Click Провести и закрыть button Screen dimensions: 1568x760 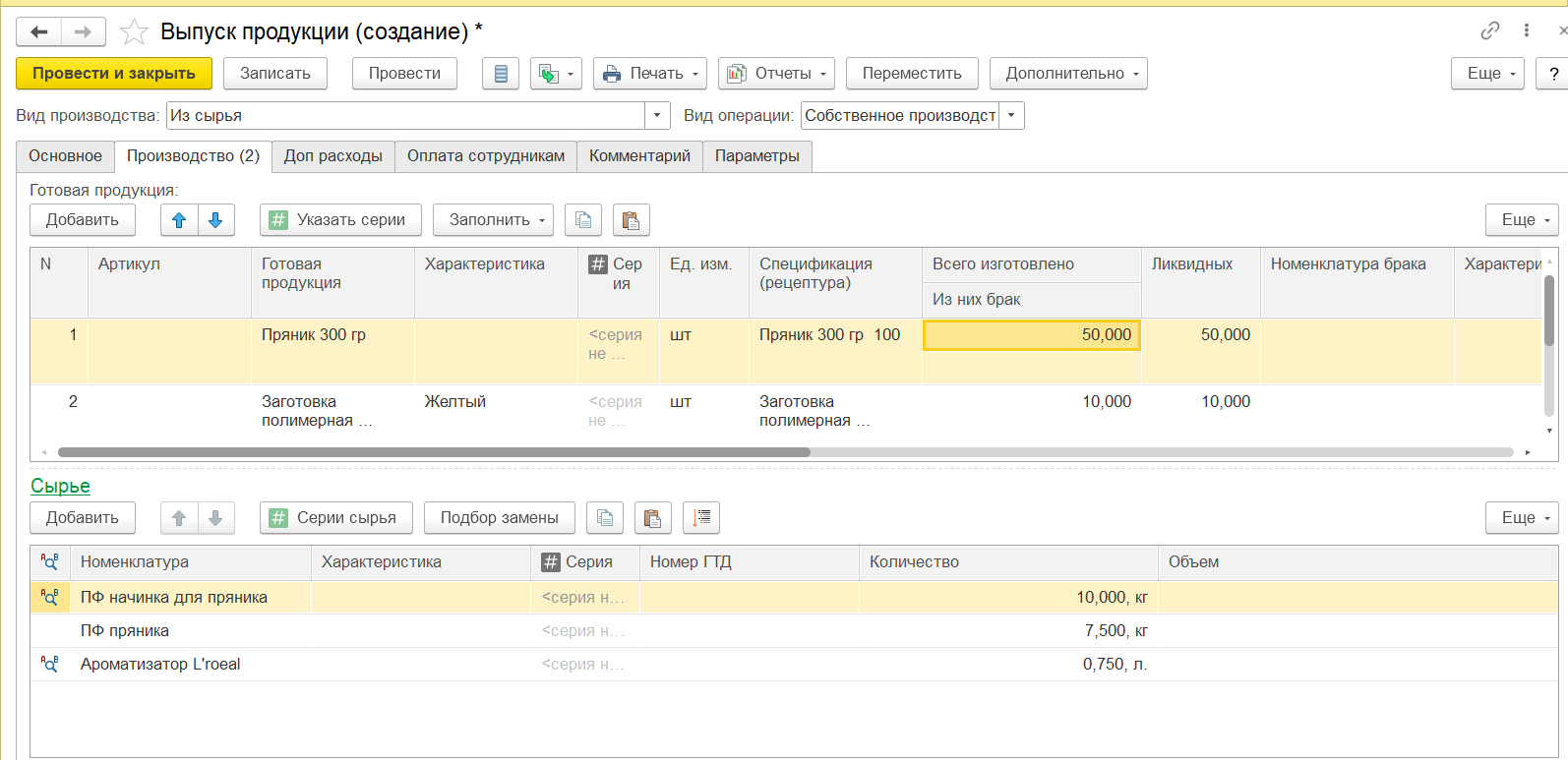(114, 74)
